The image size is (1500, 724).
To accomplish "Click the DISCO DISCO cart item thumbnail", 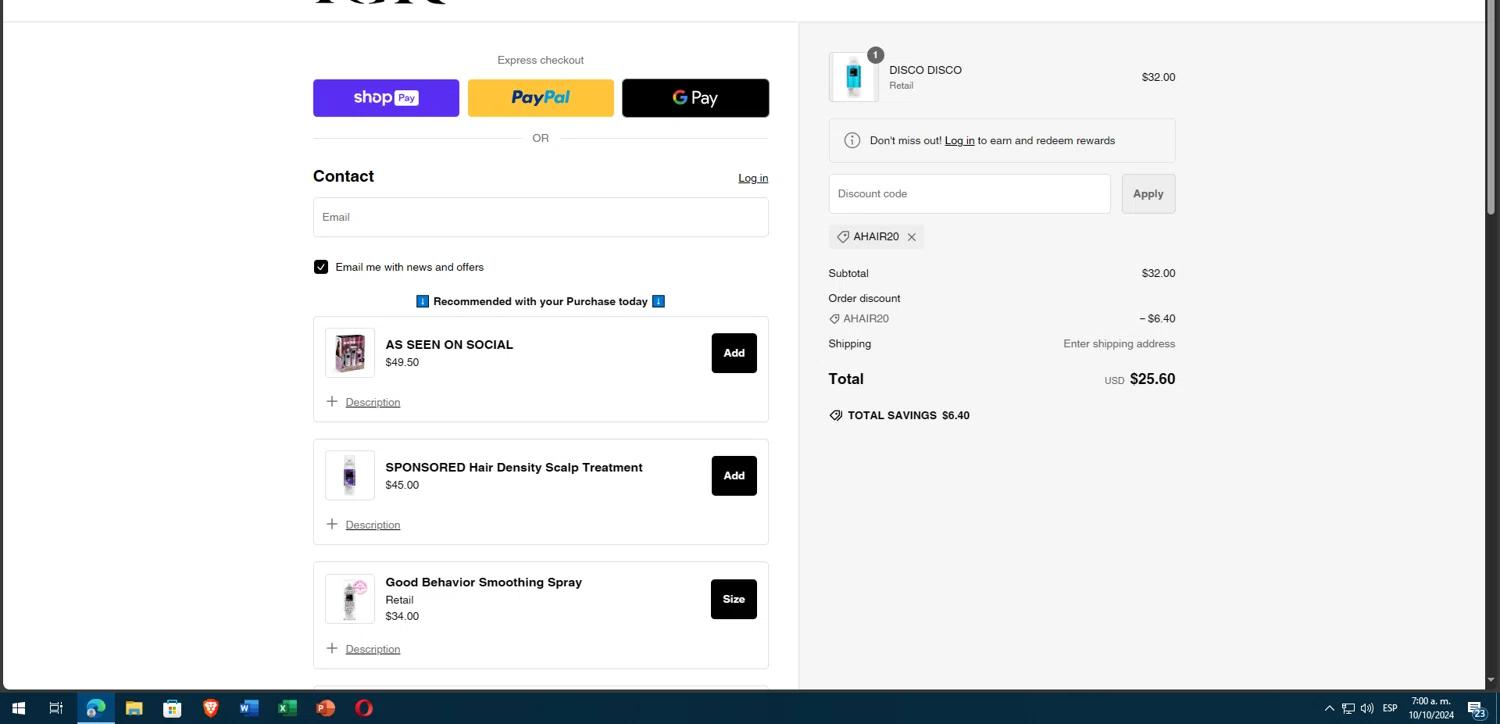I will pos(853,77).
